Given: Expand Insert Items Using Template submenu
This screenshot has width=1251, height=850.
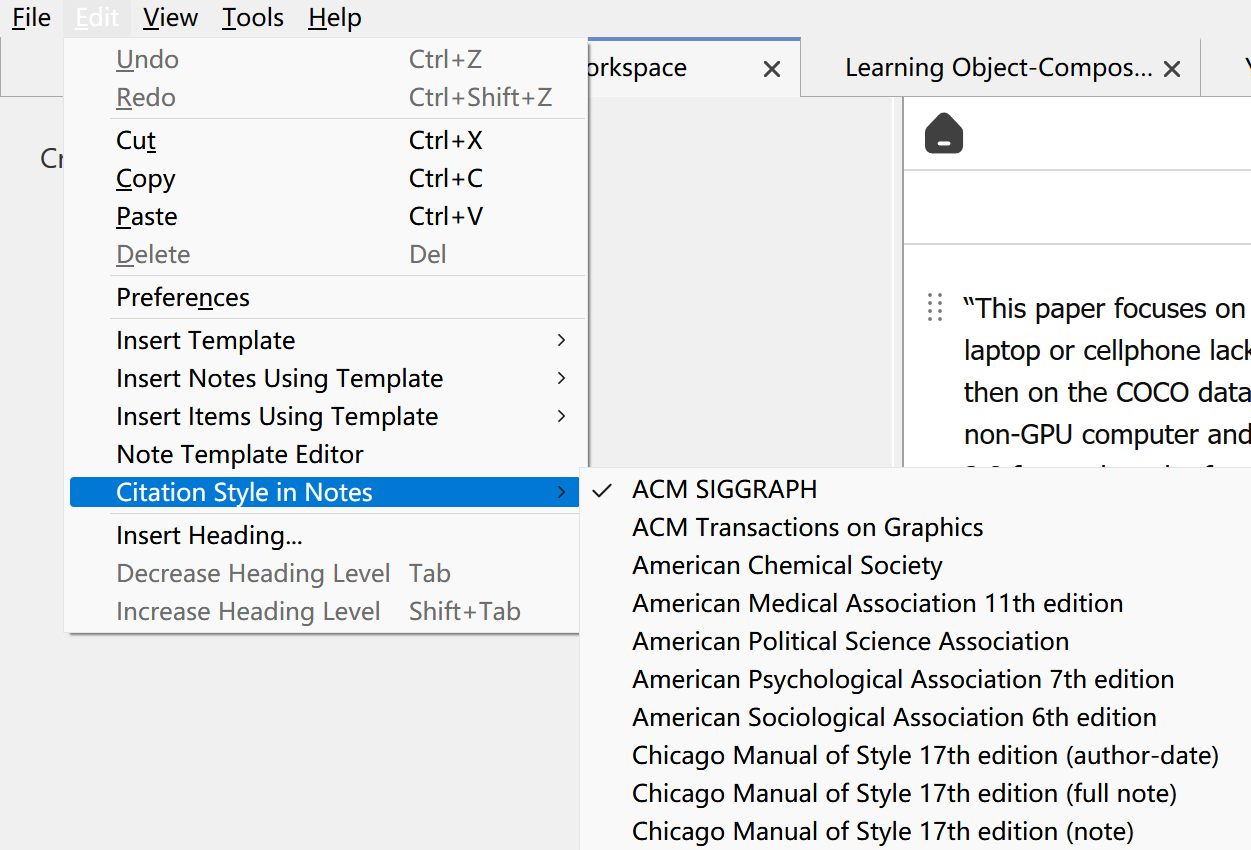Looking at the screenshot, I should click(326, 417).
